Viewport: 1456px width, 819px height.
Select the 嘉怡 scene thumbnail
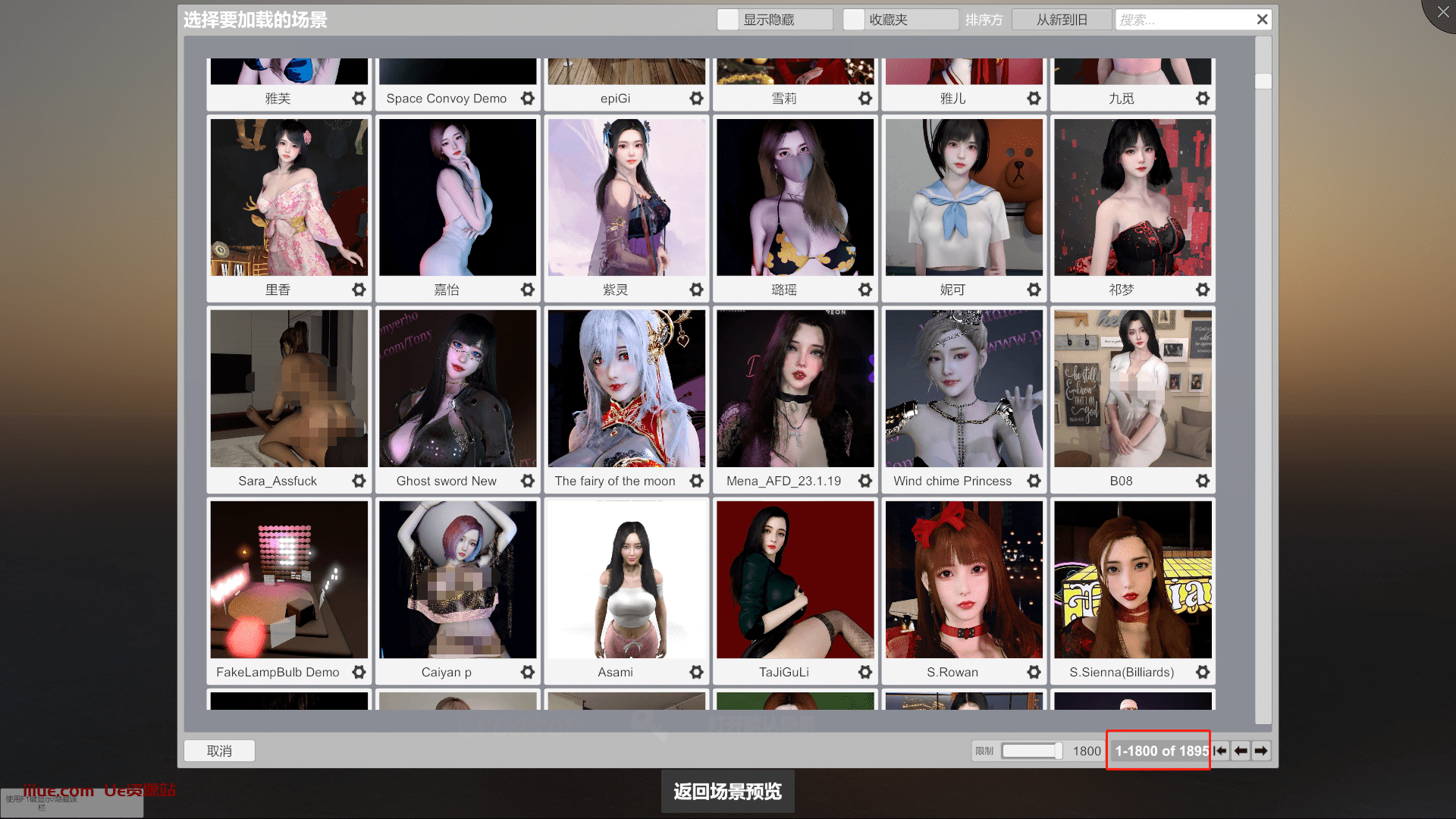click(457, 197)
